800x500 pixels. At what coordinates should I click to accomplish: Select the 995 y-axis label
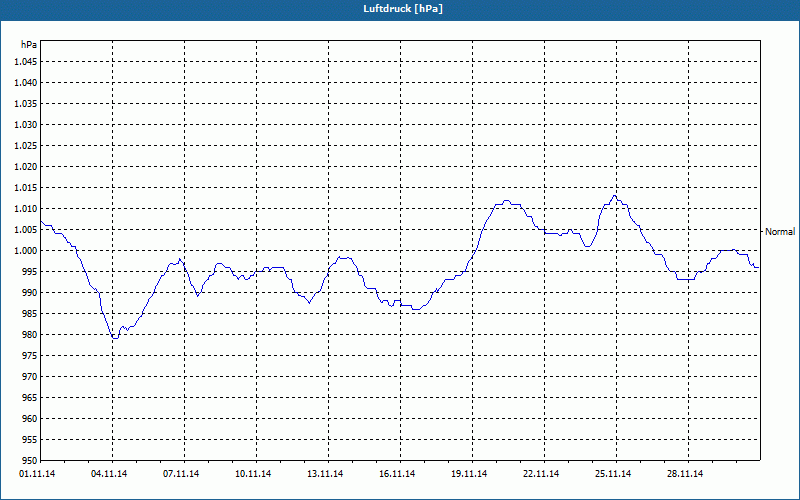[x=30, y=271]
